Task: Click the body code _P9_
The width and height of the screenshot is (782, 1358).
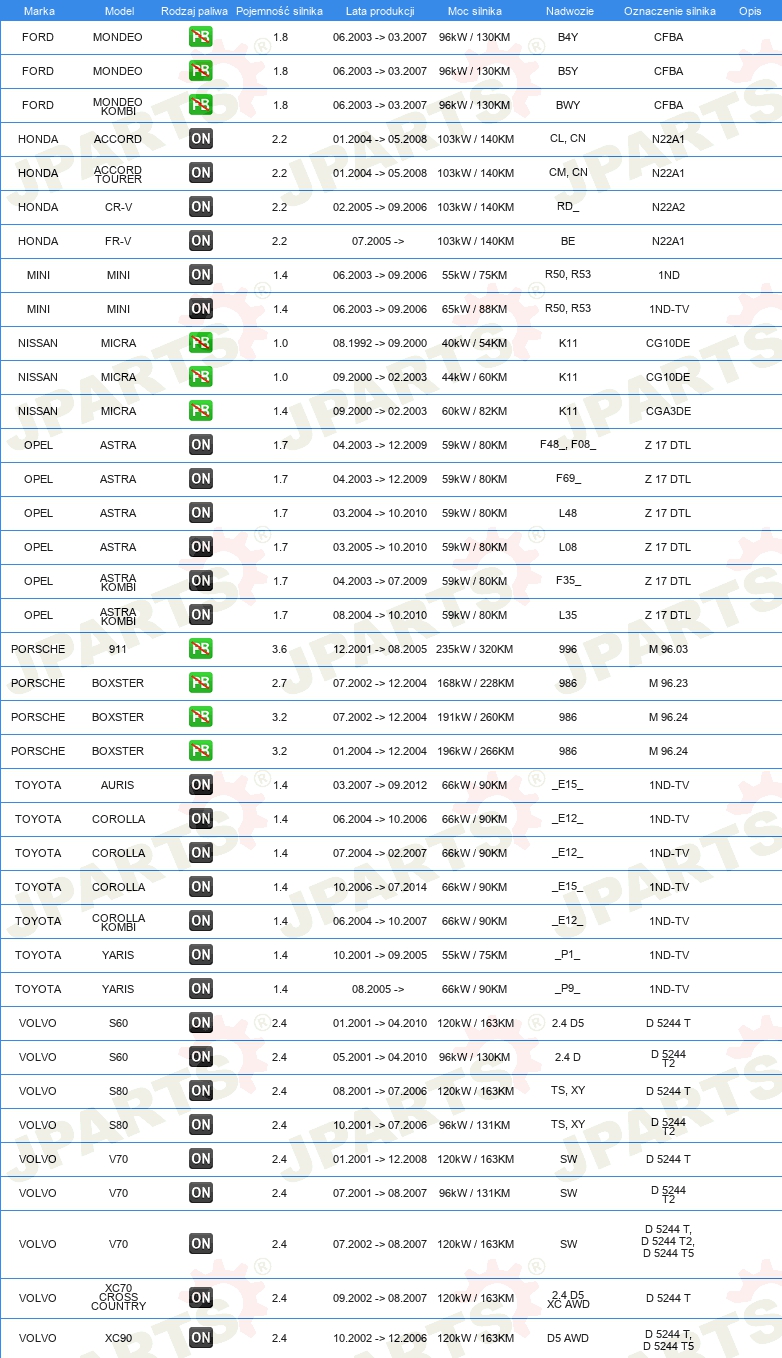Action: (x=568, y=989)
